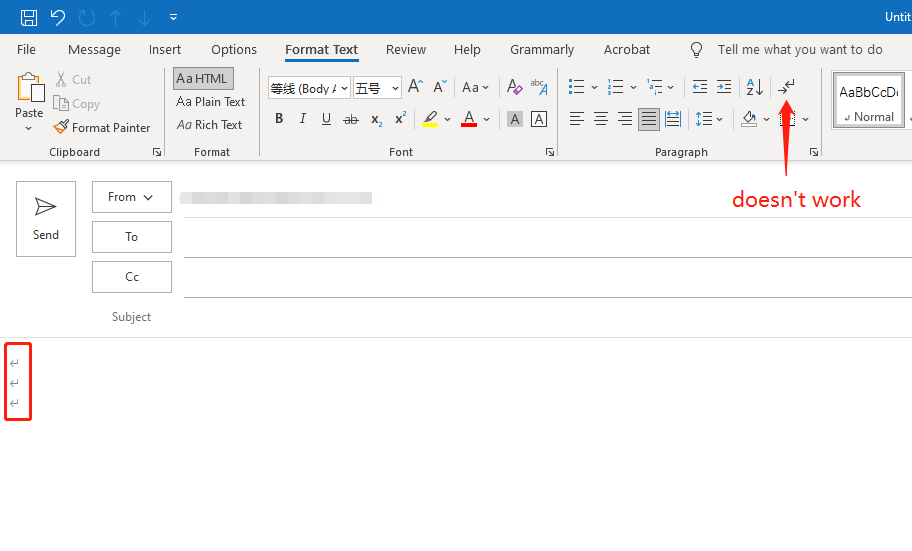Apply red font color

(x=469, y=119)
